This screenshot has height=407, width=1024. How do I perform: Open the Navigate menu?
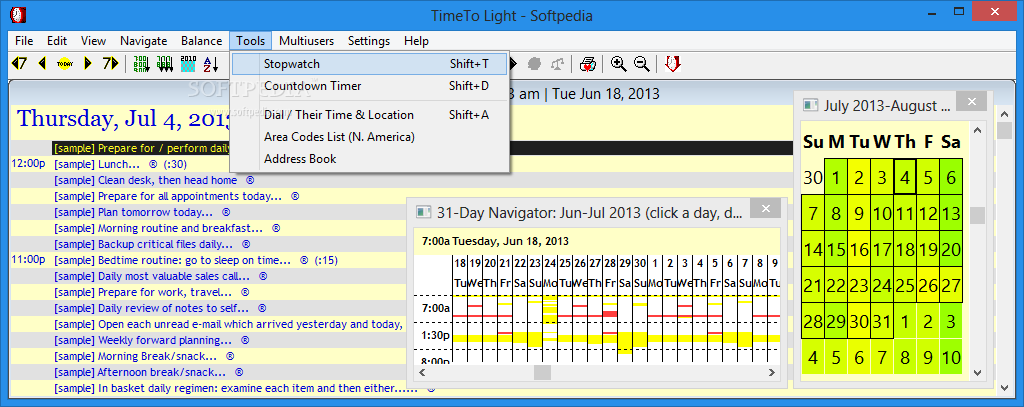(144, 41)
